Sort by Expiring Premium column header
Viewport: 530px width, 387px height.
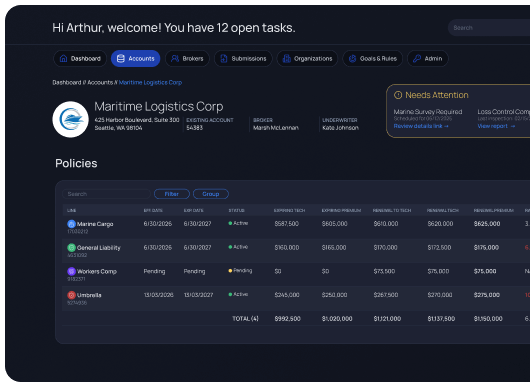pyautogui.click(x=341, y=211)
